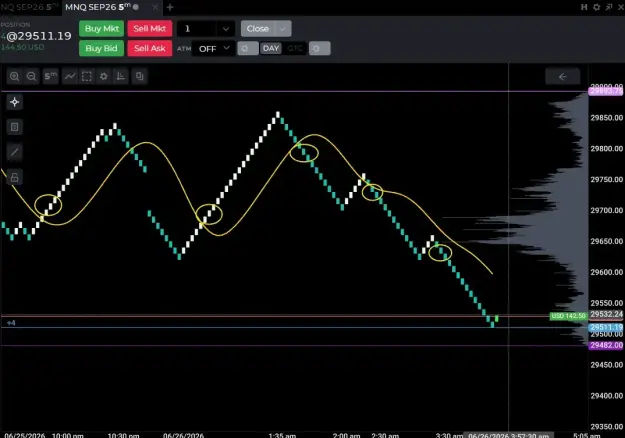This screenshot has width=625, height=438.
Task: Click the USD 142.50 P&L marker
Action: tap(568, 316)
